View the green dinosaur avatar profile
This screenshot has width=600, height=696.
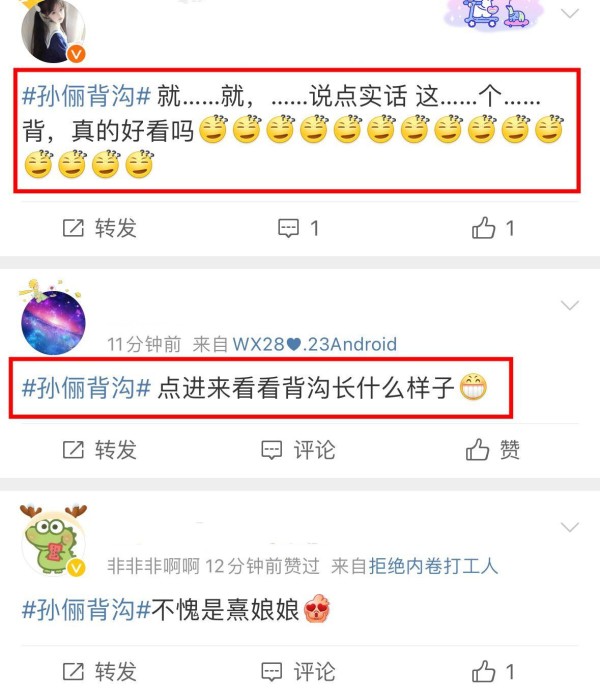[53, 542]
